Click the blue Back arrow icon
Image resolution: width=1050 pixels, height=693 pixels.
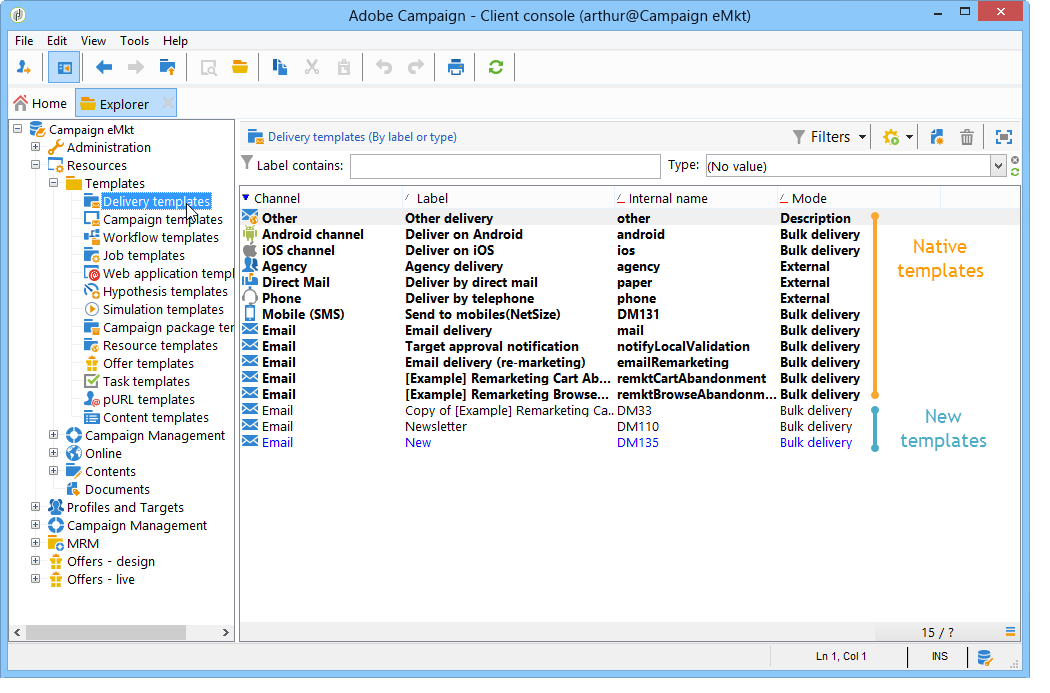click(x=104, y=68)
